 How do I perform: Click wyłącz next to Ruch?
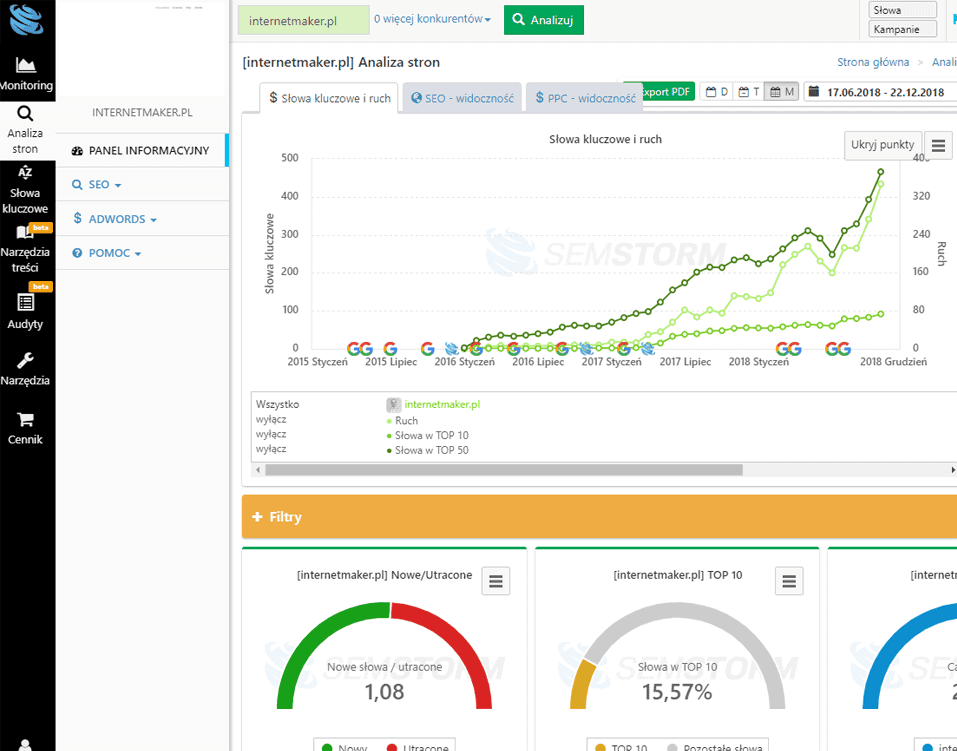point(271,419)
